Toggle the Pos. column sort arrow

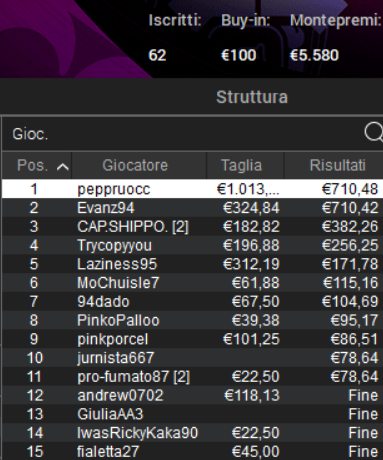click(x=63, y=166)
